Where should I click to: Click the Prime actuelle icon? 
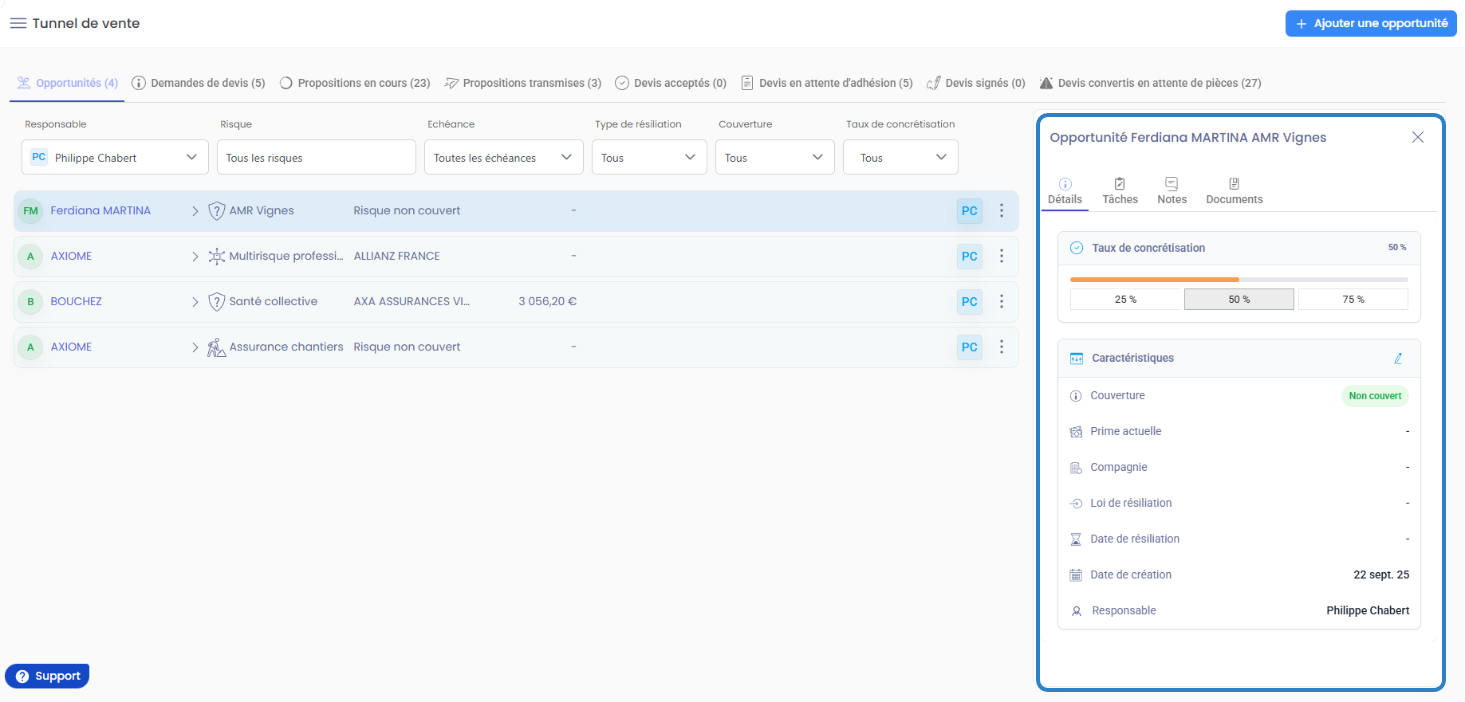tap(1076, 432)
